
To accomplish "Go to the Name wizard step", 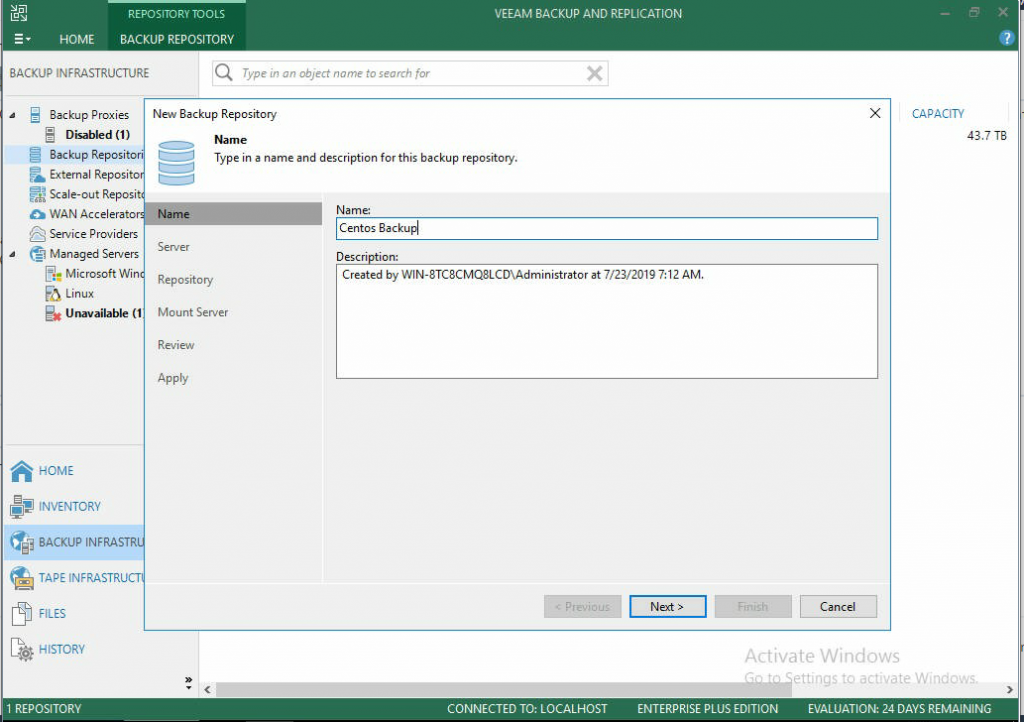I will [234, 214].
